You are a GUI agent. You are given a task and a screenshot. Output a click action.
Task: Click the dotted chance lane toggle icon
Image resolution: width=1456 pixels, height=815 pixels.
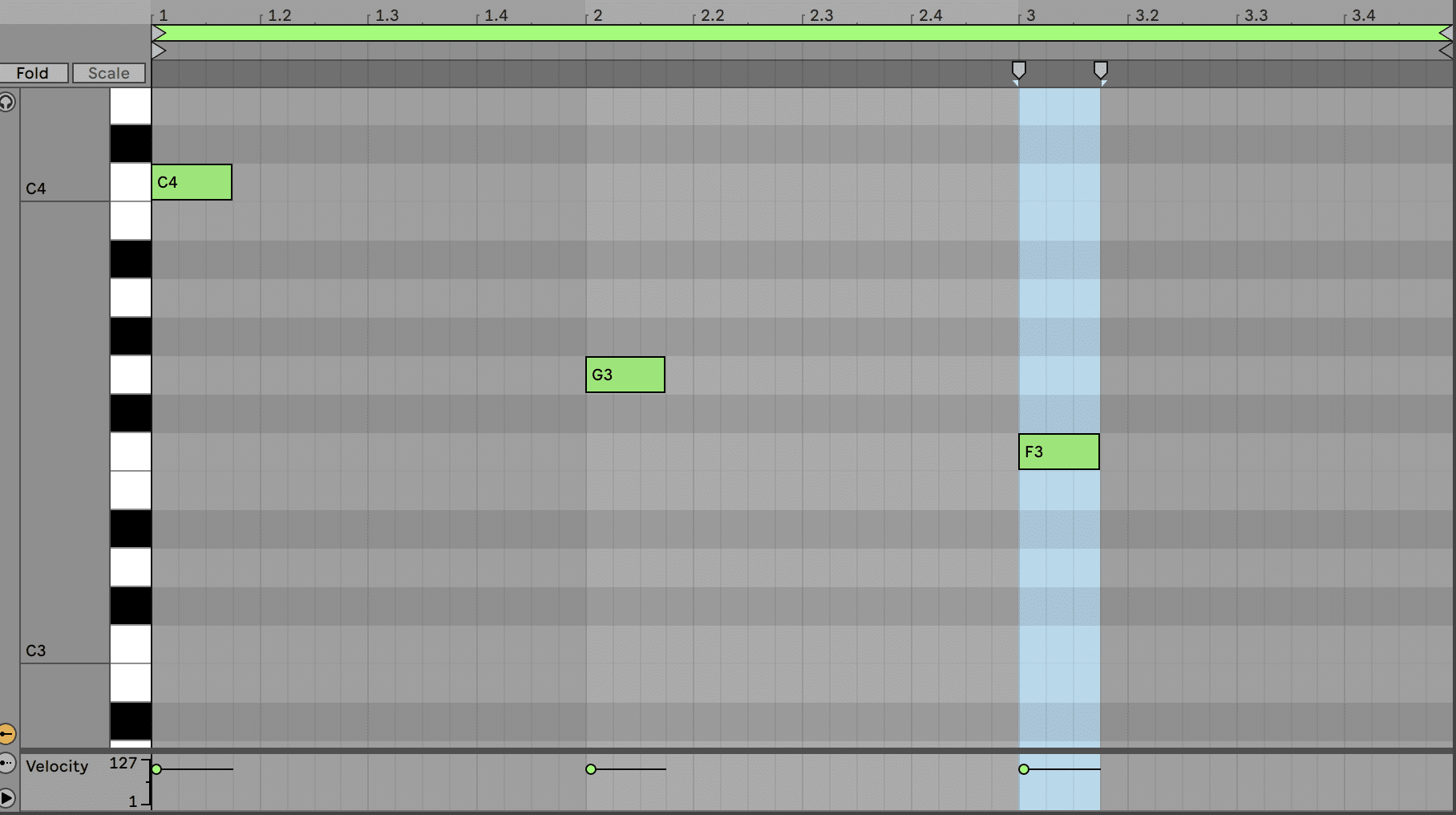point(7,763)
